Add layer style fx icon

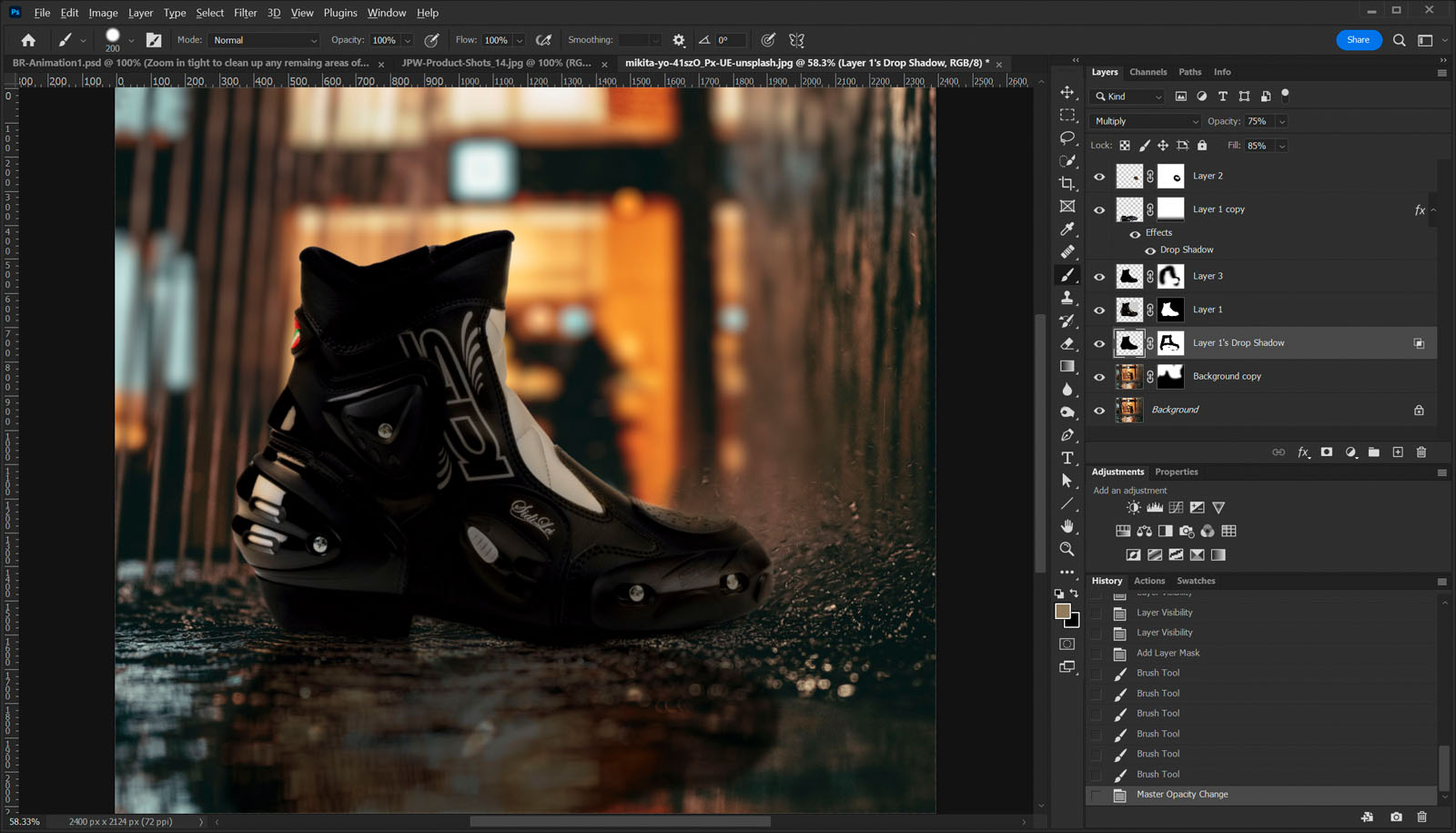tap(1303, 452)
